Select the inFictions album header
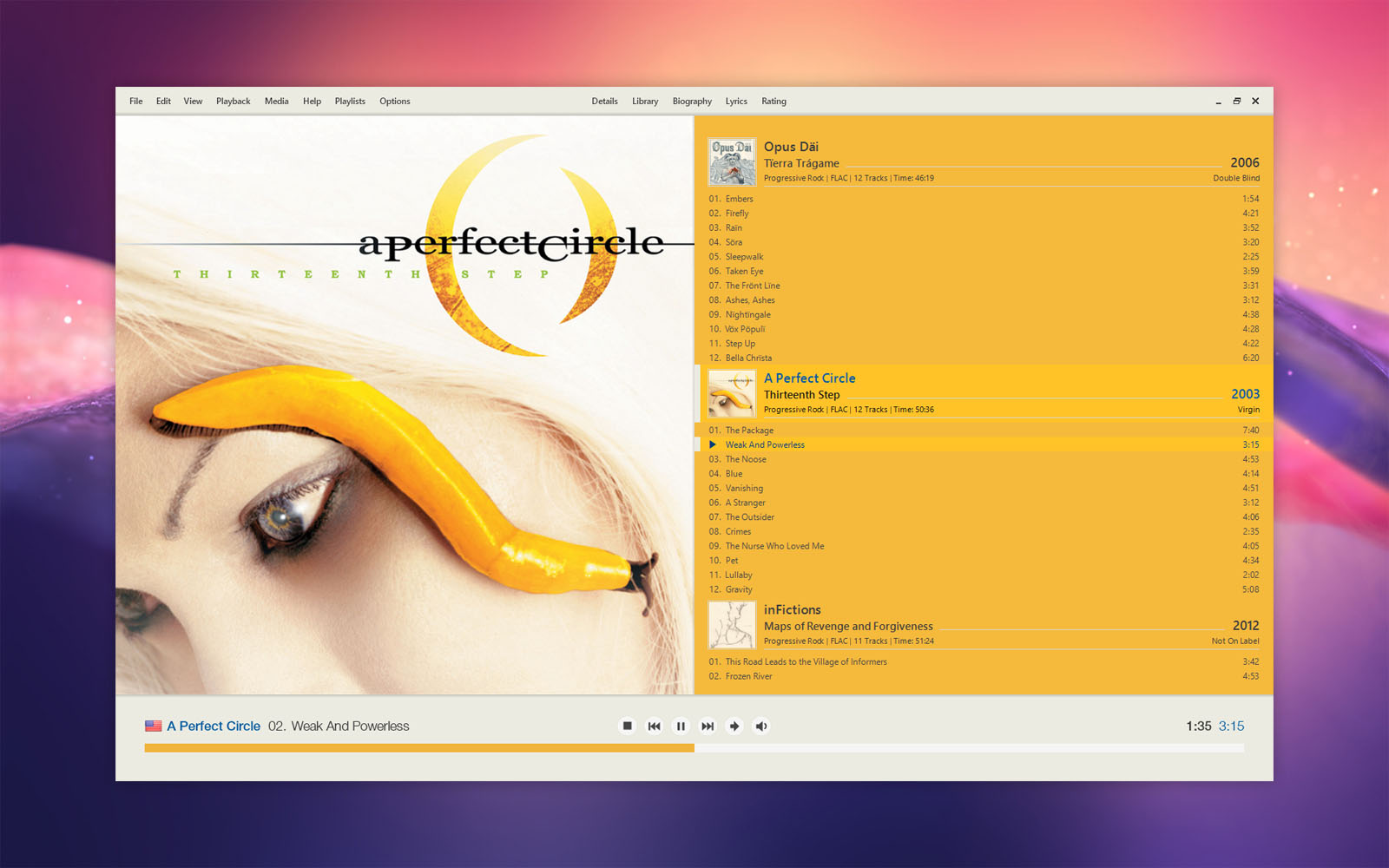 click(x=984, y=625)
